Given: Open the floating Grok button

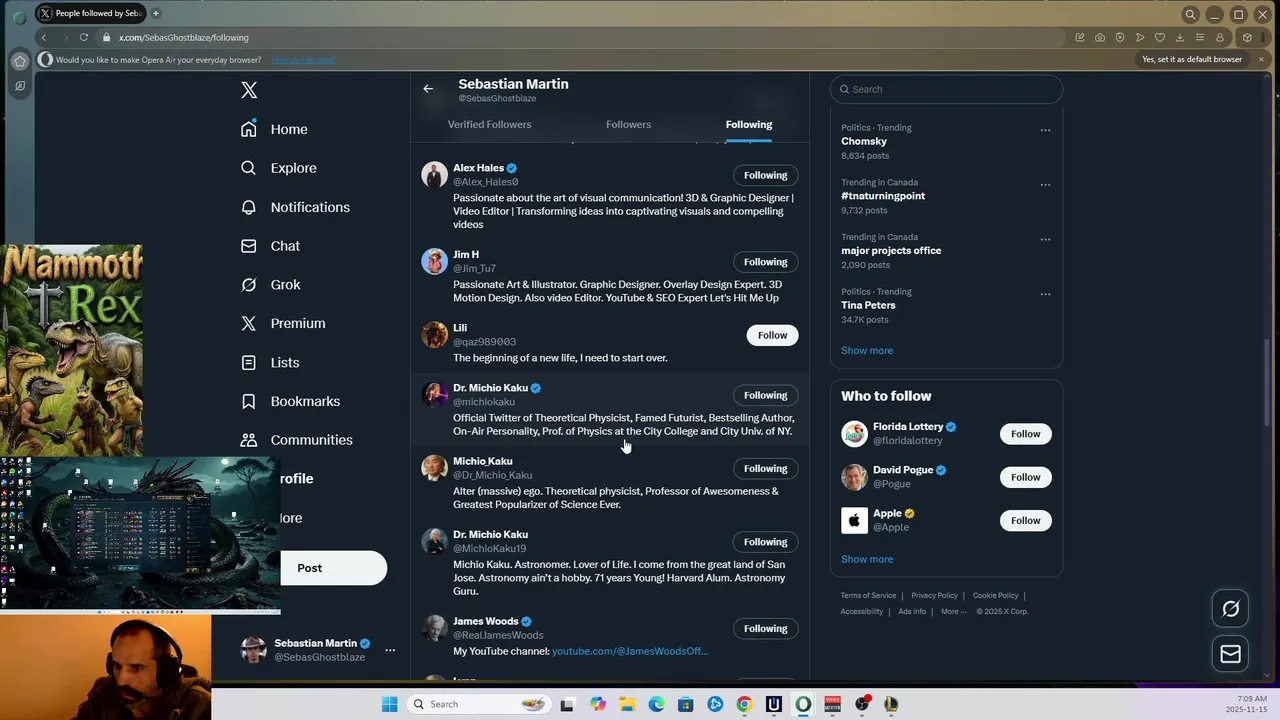Looking at the screenshot, I should pyautogui.click(x=1231, y=608).
